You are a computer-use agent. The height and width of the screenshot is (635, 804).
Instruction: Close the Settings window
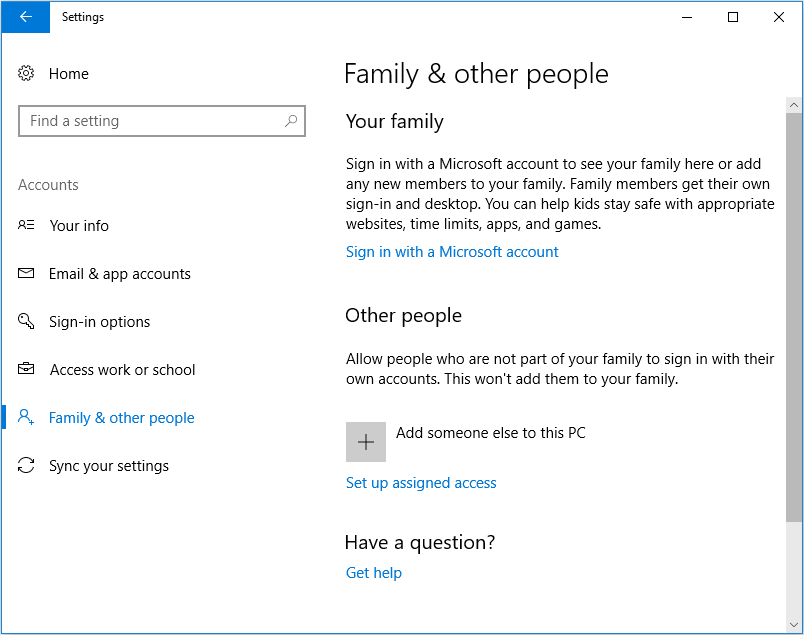click(x=779, y=17)
